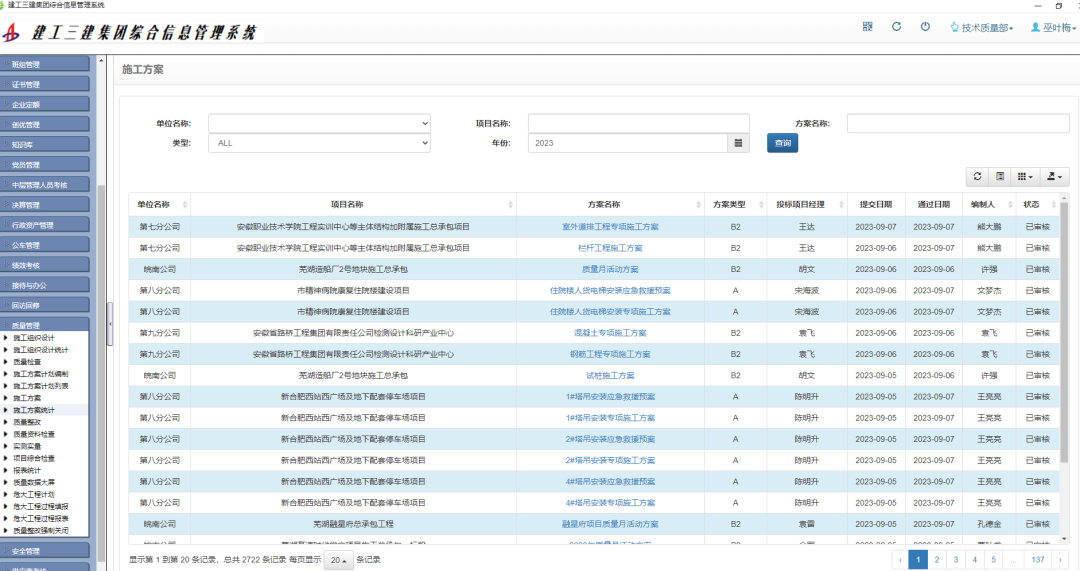The width and height of the screenshot is (1080, 571).
Task: Click the 方案名称 search input field
Action: [x=958, y=123]
